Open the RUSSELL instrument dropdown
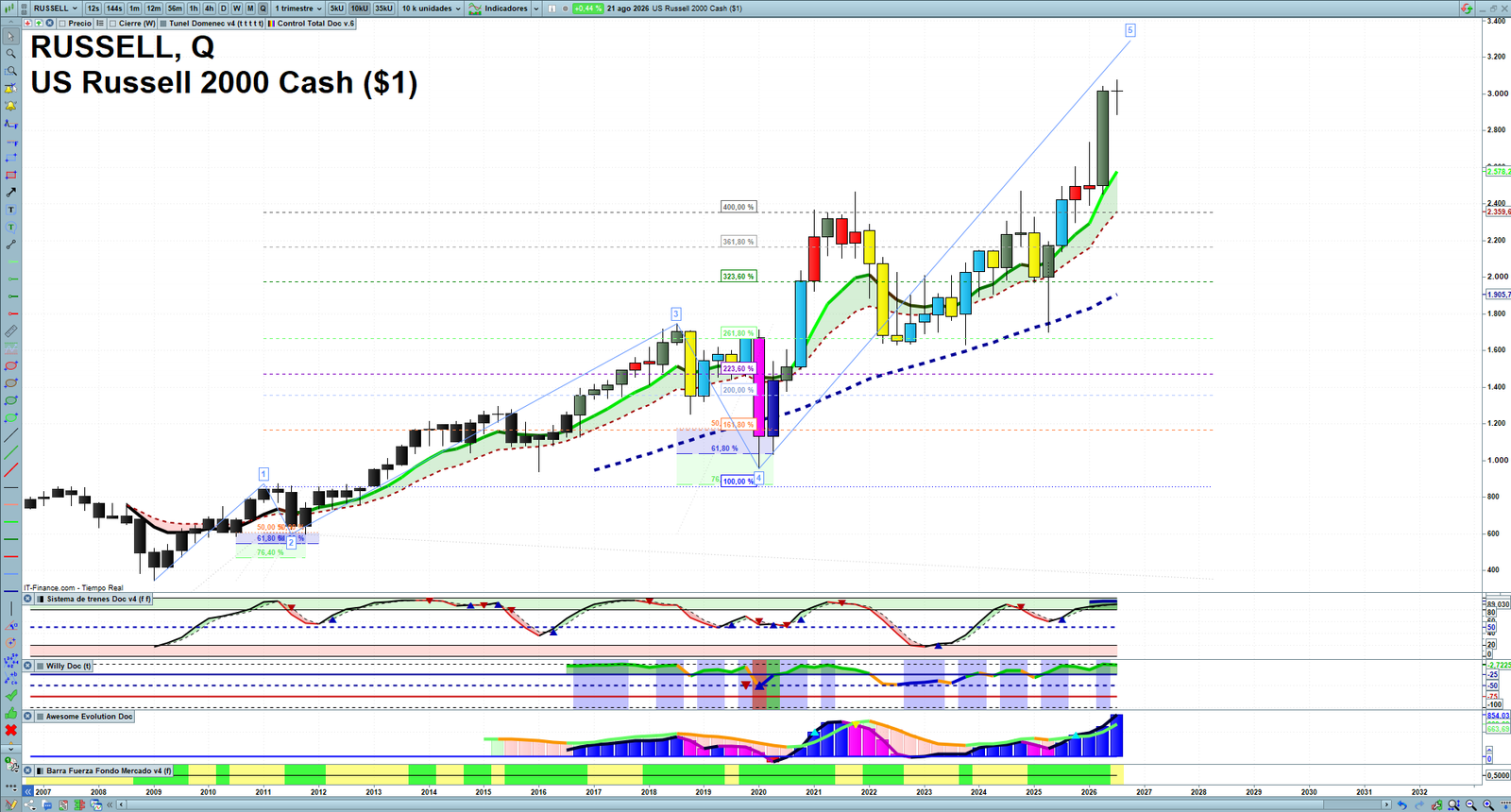The height and width of the screenshot is (812, 1511). [55, 8]
